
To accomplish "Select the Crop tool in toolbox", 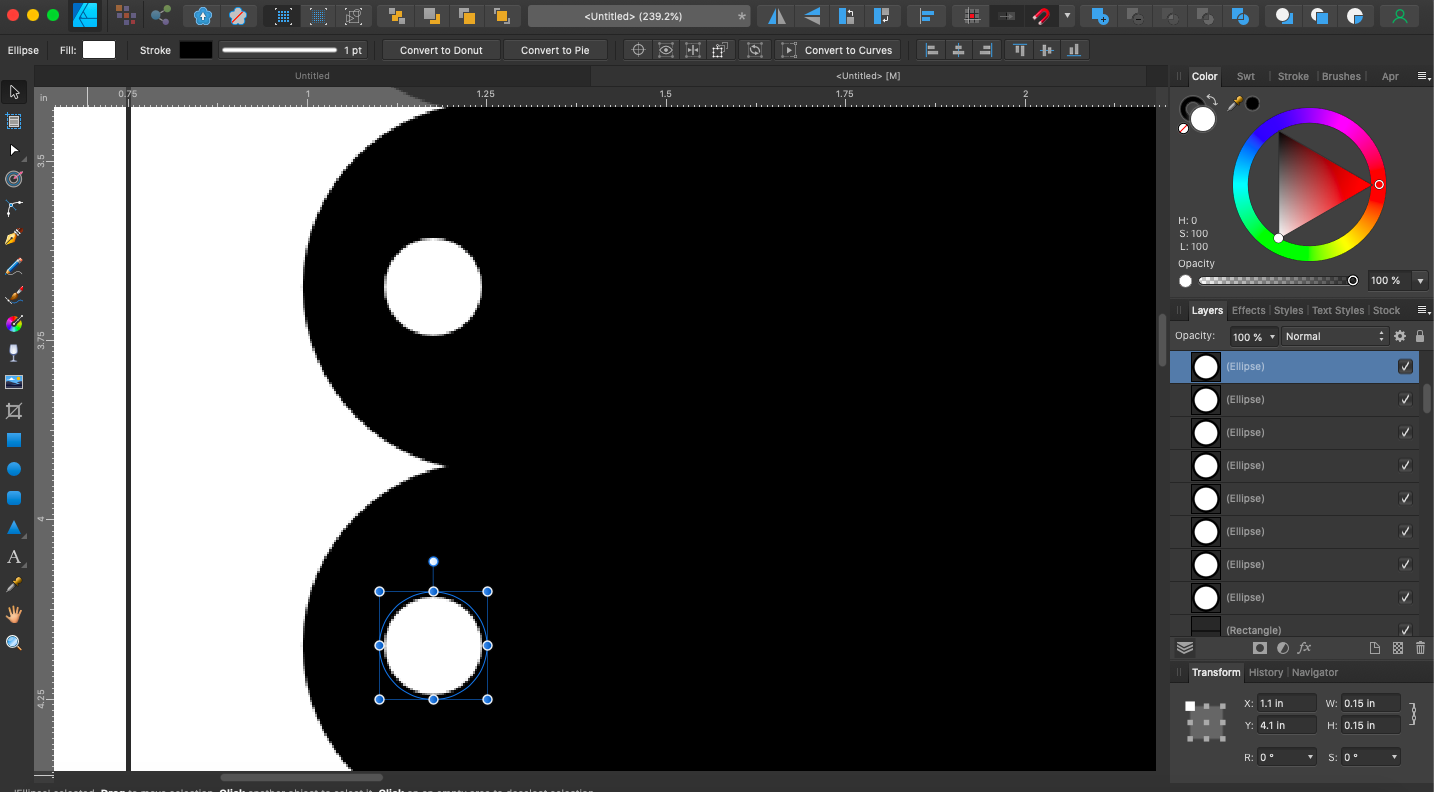I will point(14,411).
